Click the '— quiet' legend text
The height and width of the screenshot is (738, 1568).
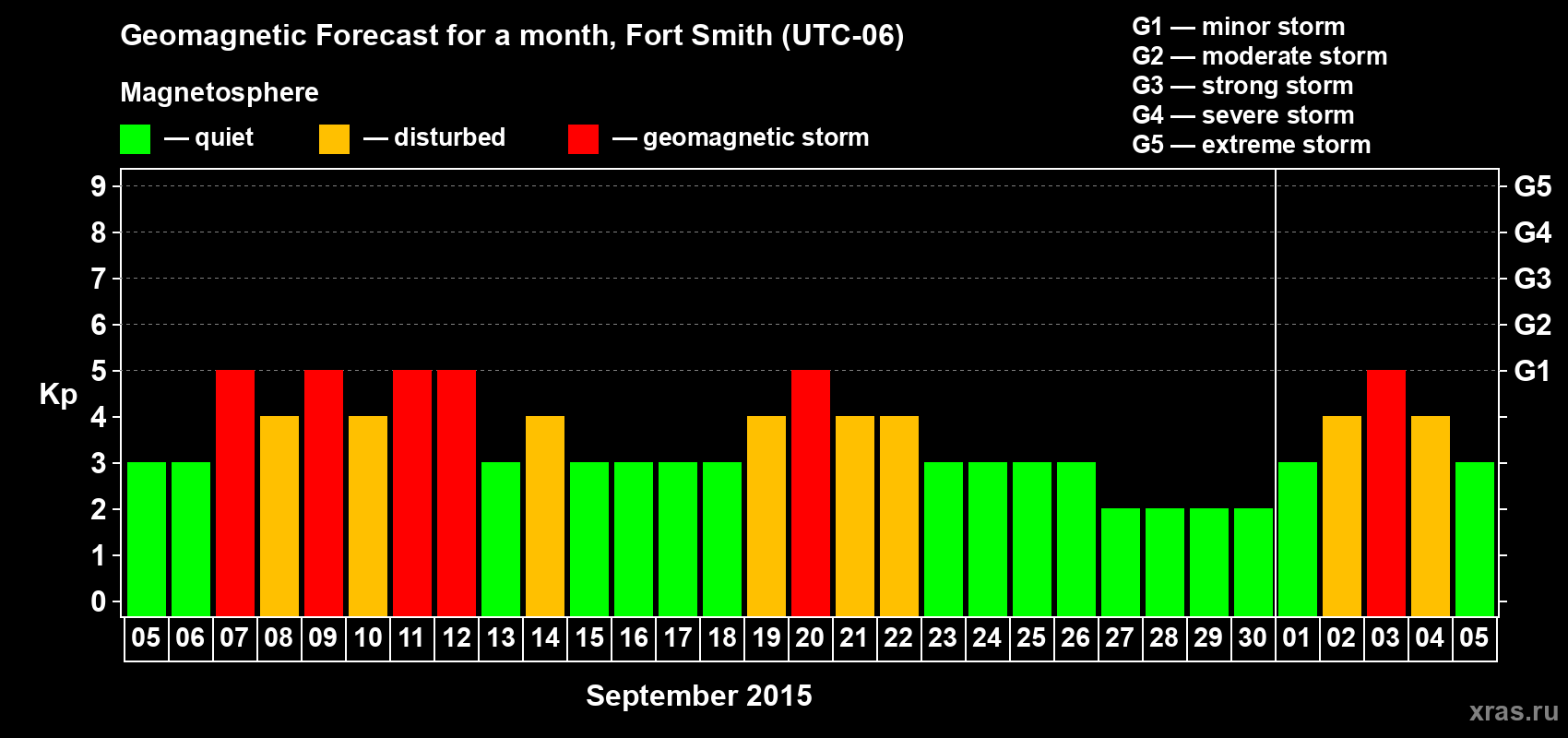pyautogui.click(x=208, y=137)
